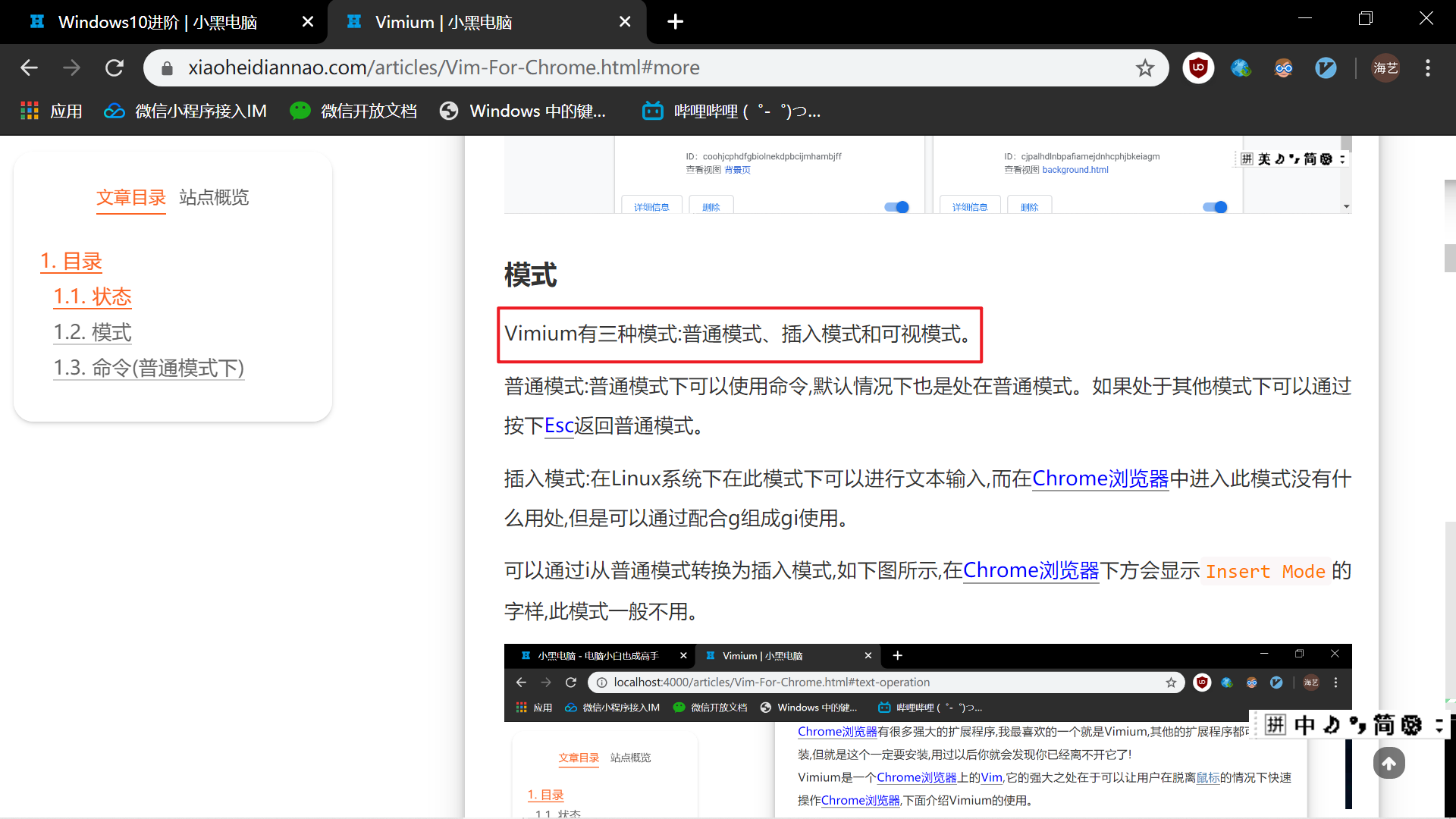The image size is (1456, 819).
Task: Click the sentence starting Vimium有三种模式
Action: click(739, 334)
